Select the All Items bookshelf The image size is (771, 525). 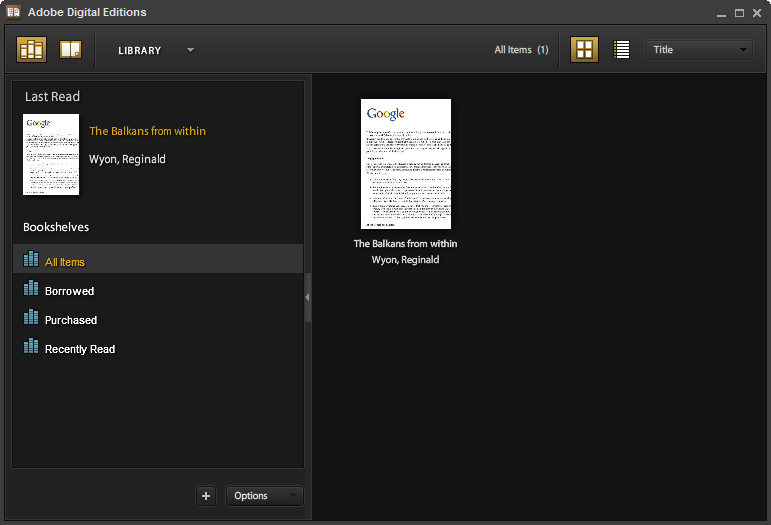[x=158, y=259]
